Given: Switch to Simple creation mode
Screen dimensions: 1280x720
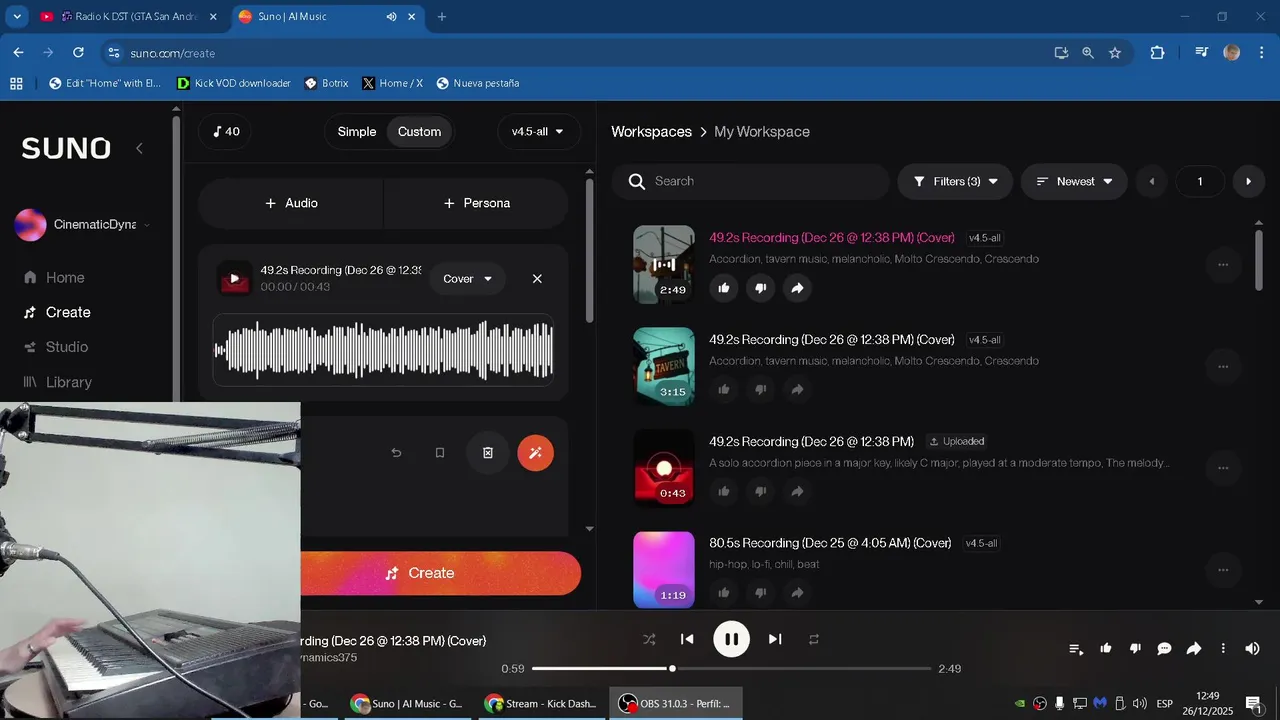Looking at the screenshot, I should point(357,132).
